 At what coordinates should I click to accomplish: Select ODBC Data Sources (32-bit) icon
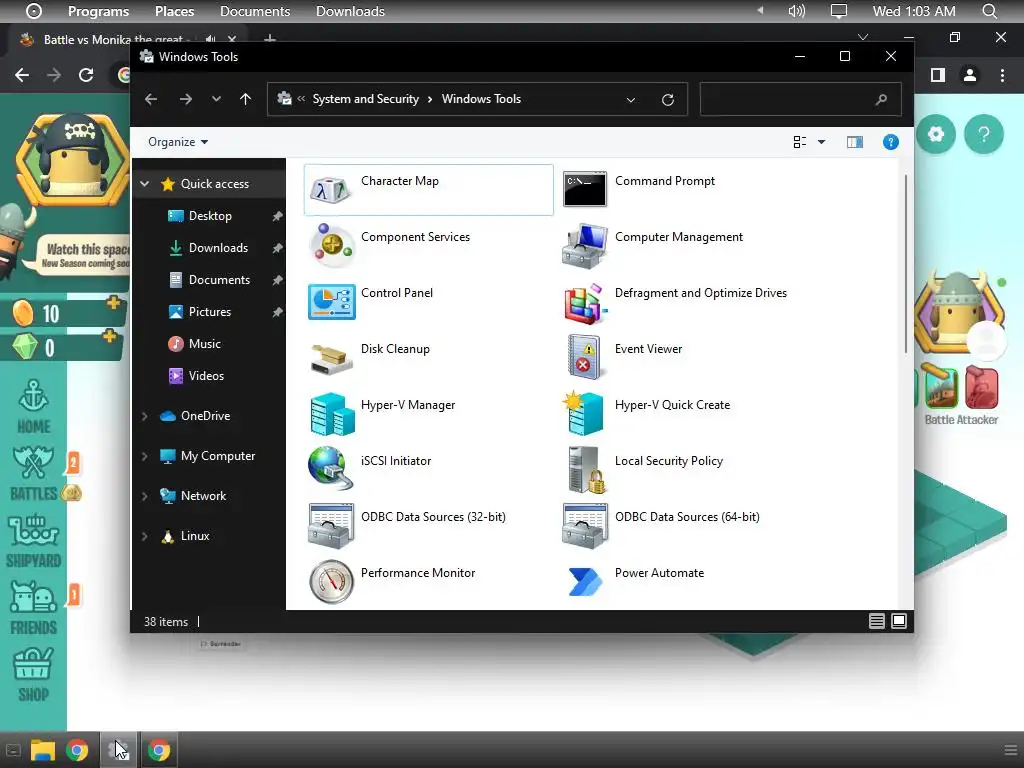[331, 525]
